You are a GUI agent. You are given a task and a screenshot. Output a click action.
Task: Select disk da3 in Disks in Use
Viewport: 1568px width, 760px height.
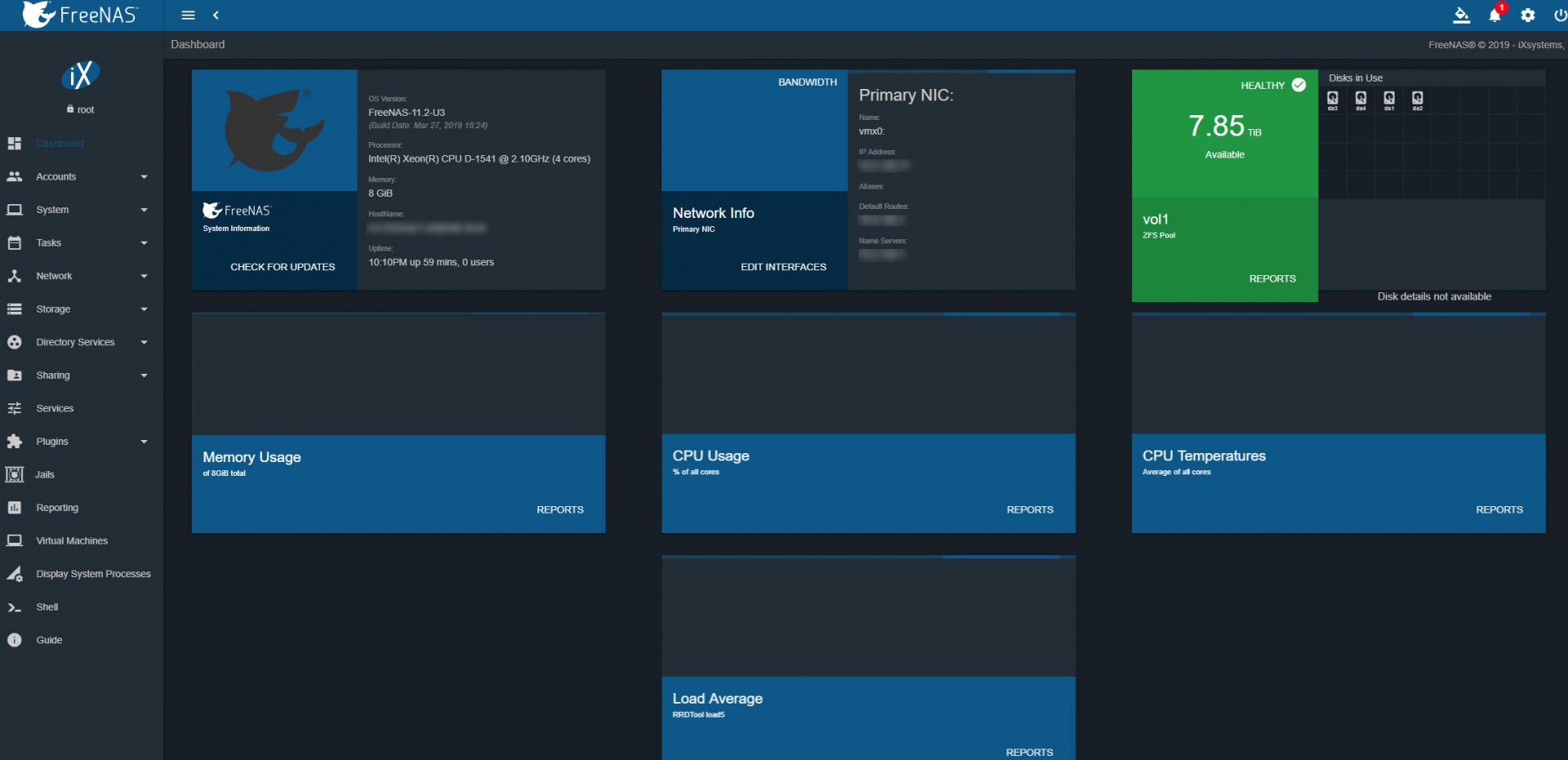pyautogui.click(x=1333, y=100)
